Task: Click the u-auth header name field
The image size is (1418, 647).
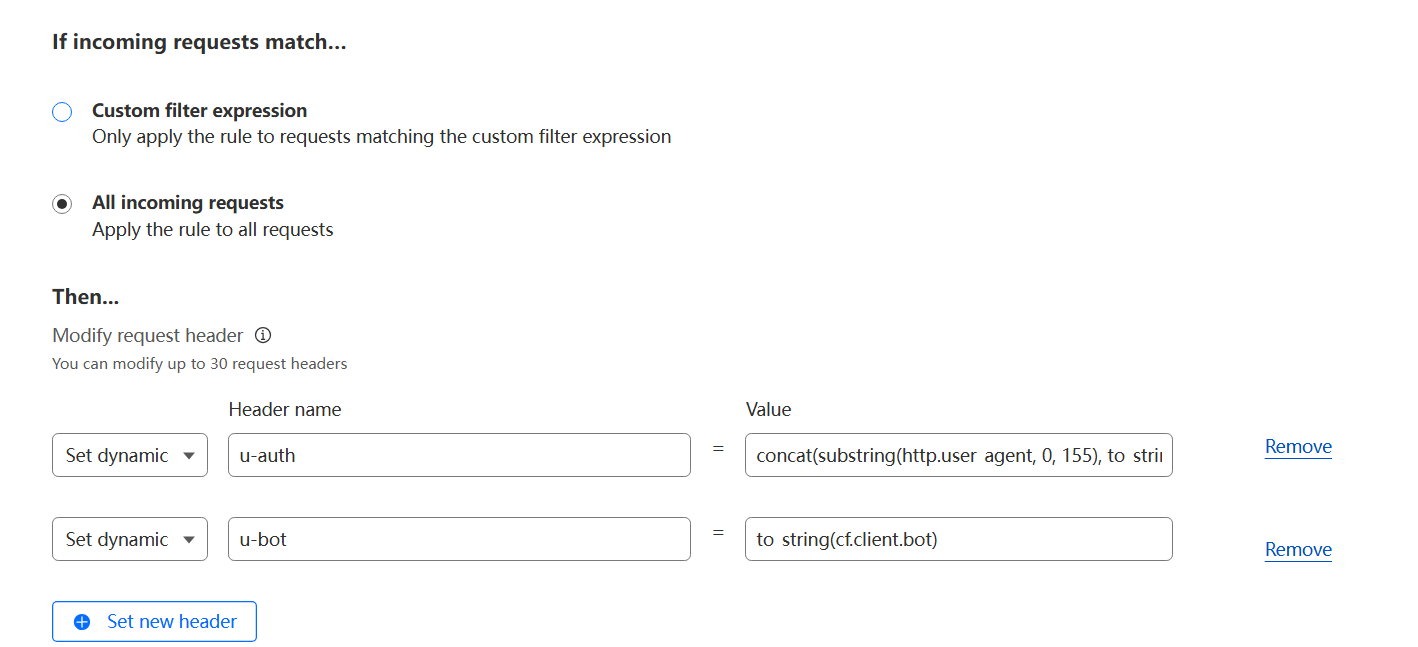Action: (459, 455)
